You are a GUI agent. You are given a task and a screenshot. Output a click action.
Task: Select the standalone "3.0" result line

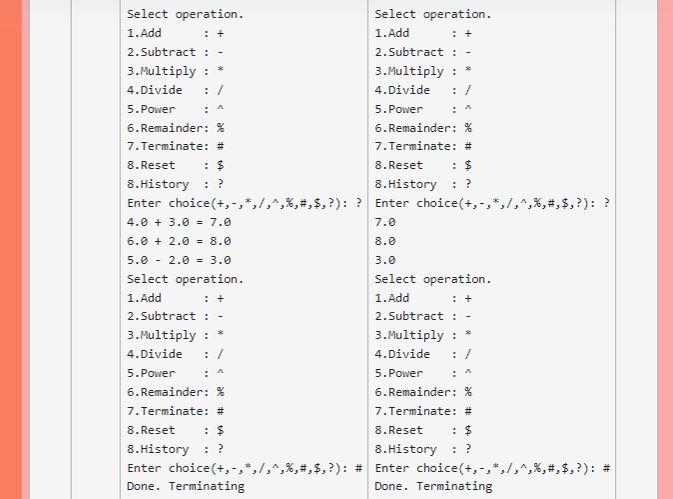385,260
